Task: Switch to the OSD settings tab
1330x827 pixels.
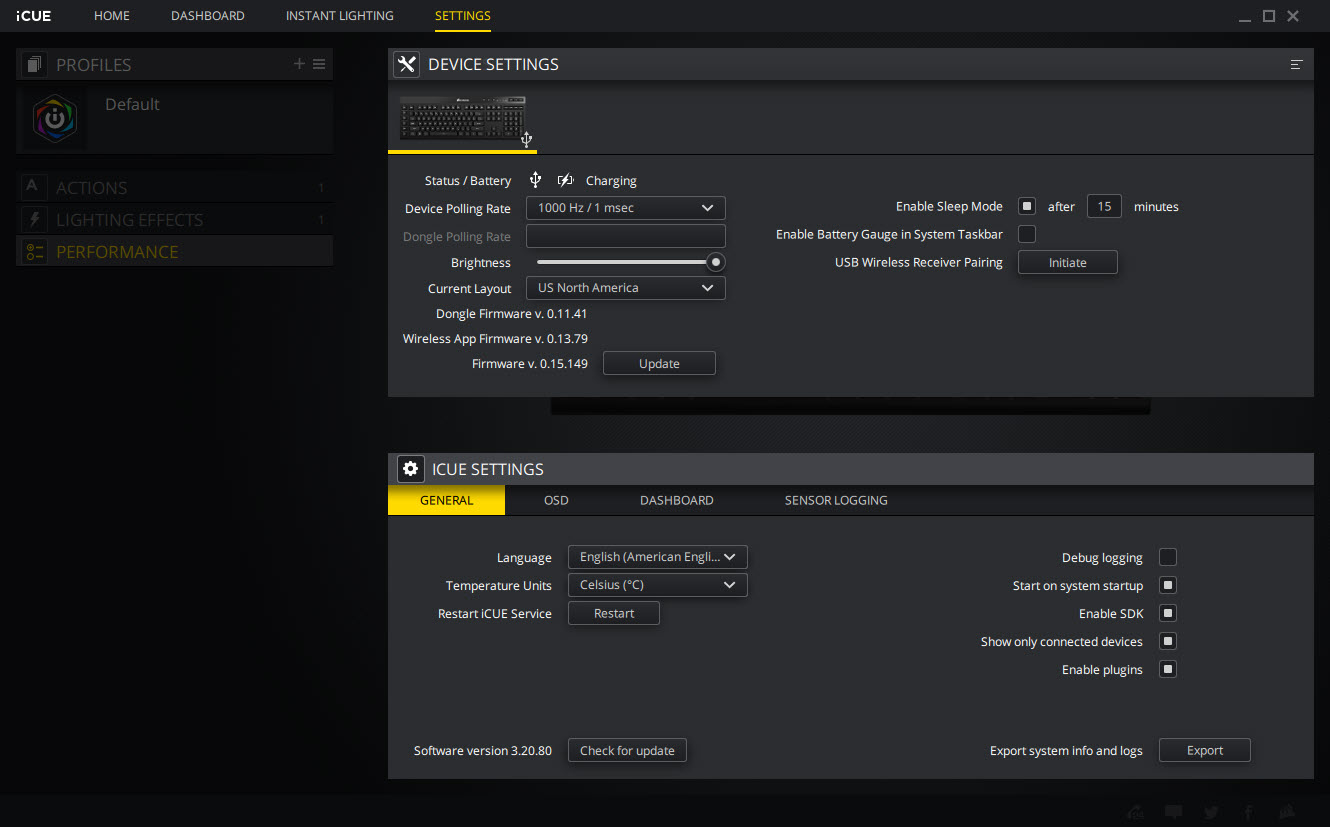Action: pos(556,500)
